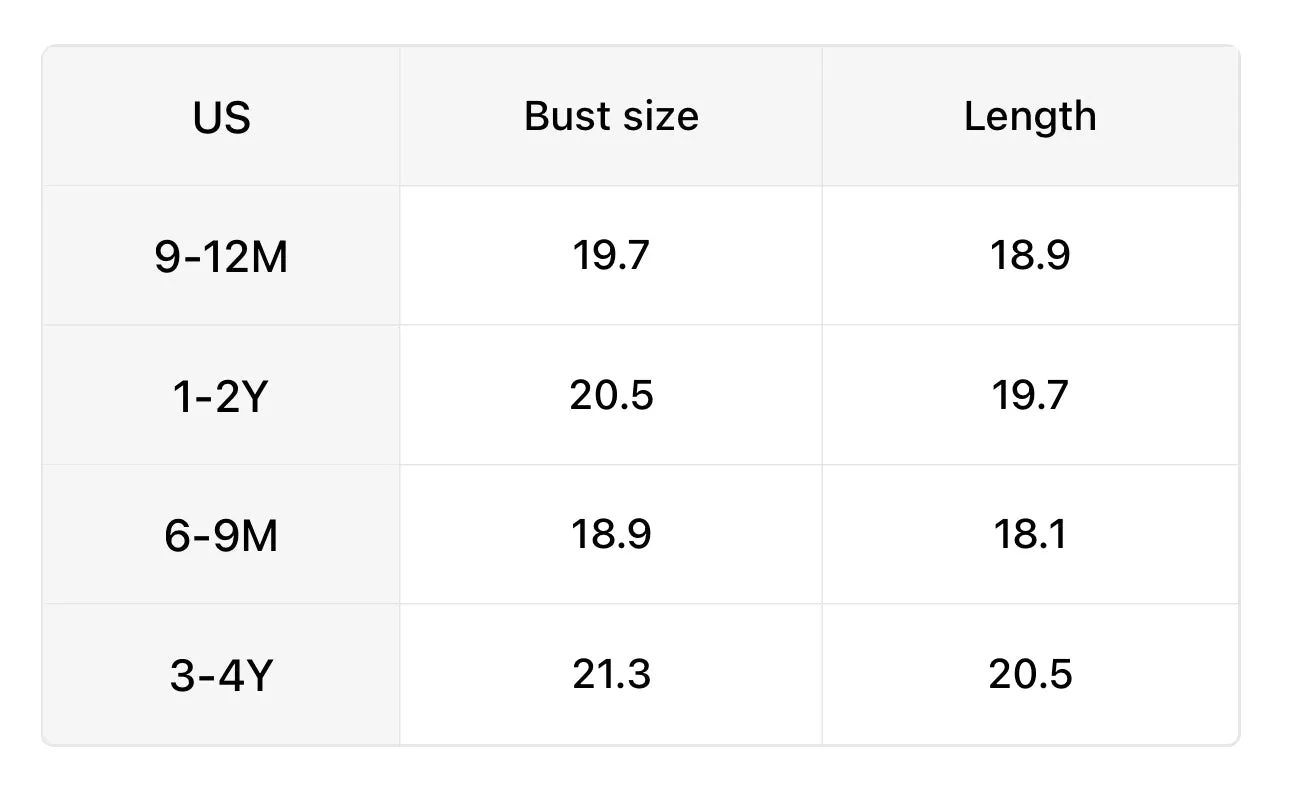Select the 6-9M size row label
The width and height of the screenshot is (1290, 789).
point(221,536)
